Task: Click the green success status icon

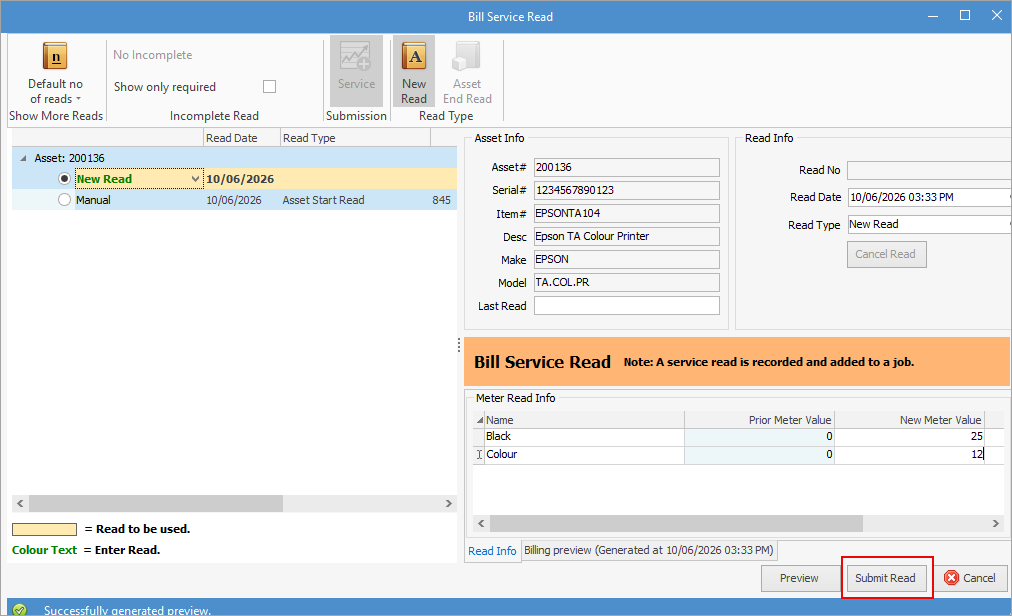Action: coord(19,610)
